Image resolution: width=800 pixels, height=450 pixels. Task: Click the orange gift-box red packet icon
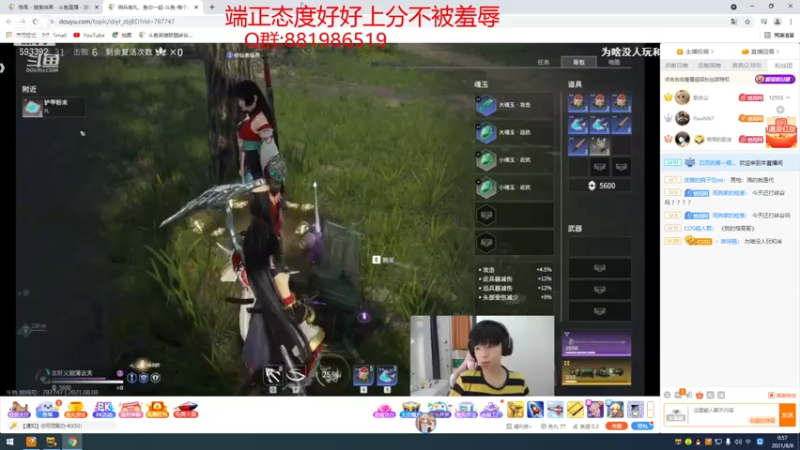[157, 409]
